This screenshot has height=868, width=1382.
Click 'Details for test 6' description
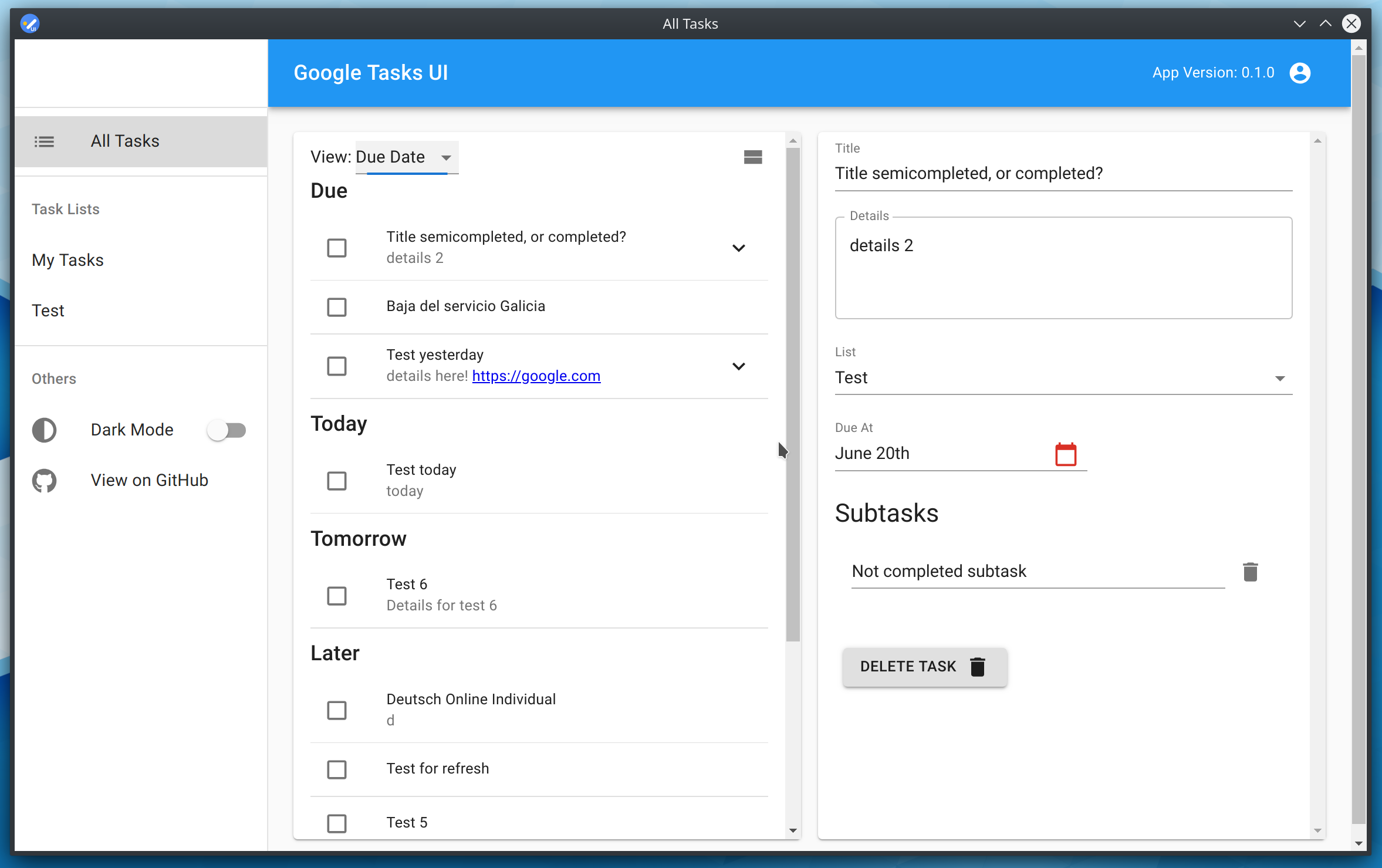(x=441, y=606)
